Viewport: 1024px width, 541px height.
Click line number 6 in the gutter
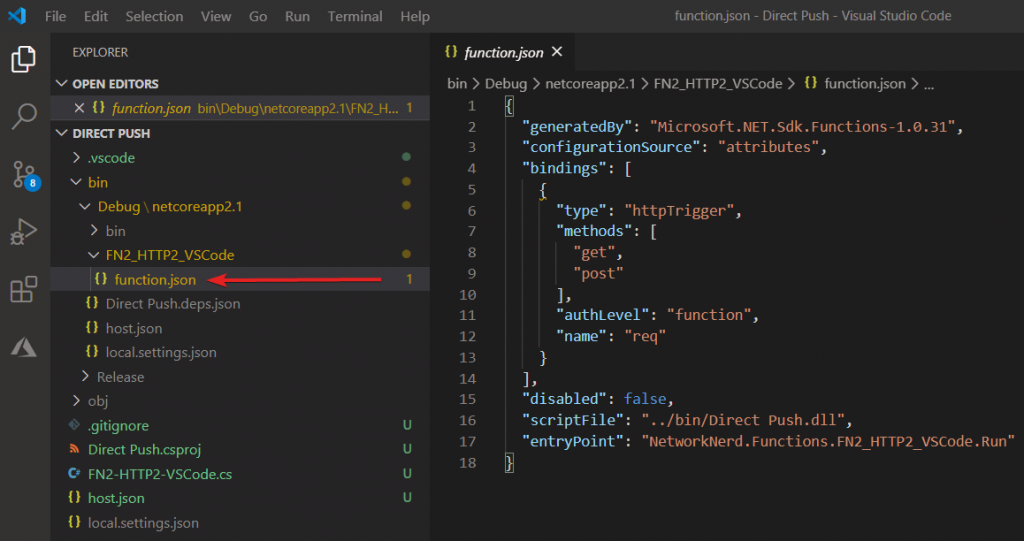tap(472, 210)
